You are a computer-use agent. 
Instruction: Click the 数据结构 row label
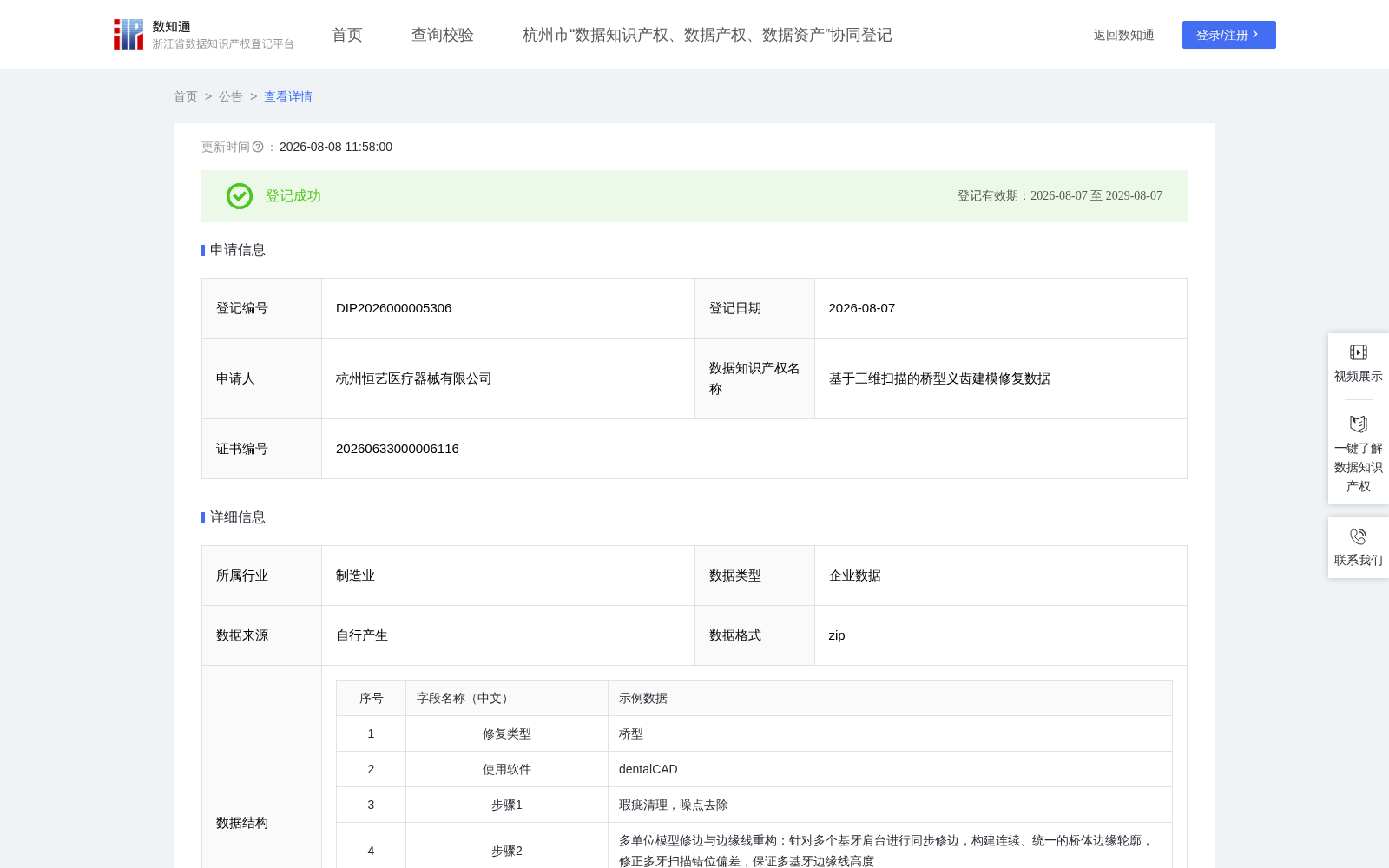pyautogui.click(x=242, y=823)
